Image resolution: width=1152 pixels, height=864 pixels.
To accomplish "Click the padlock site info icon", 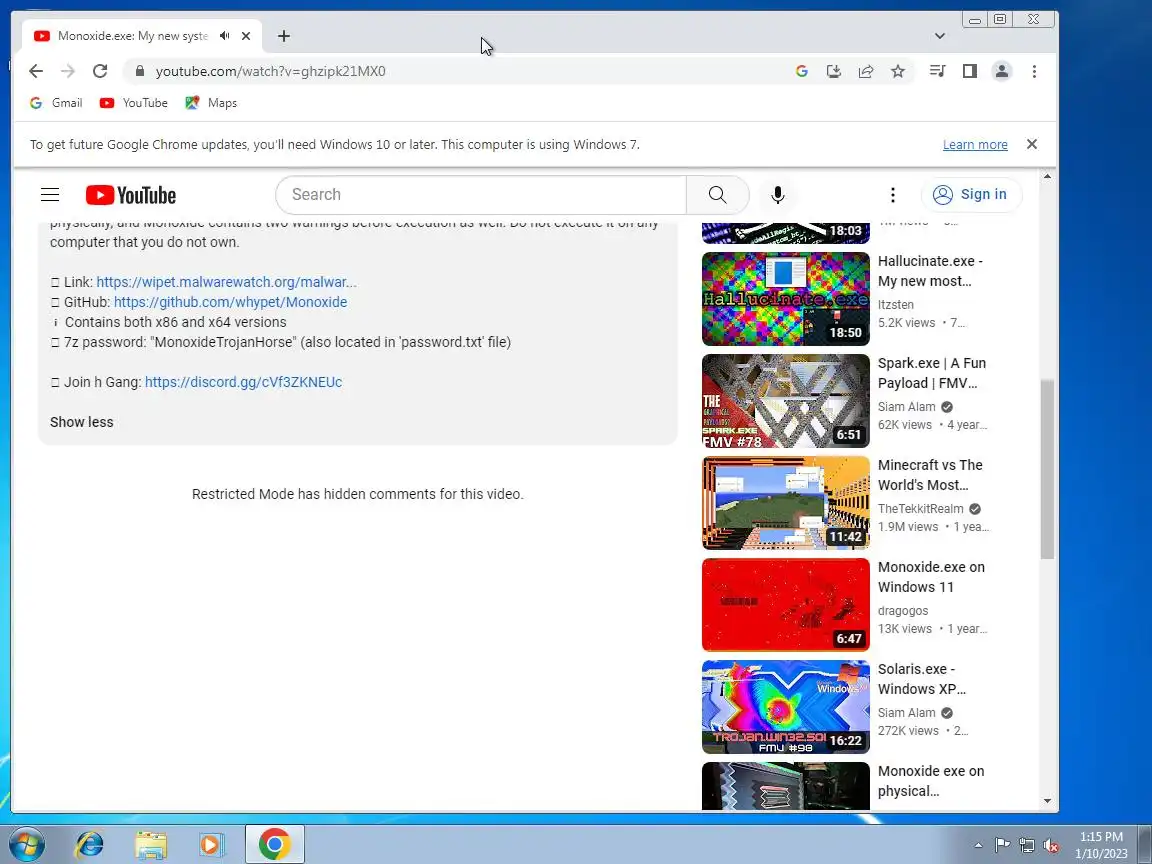I will point(139,71).
